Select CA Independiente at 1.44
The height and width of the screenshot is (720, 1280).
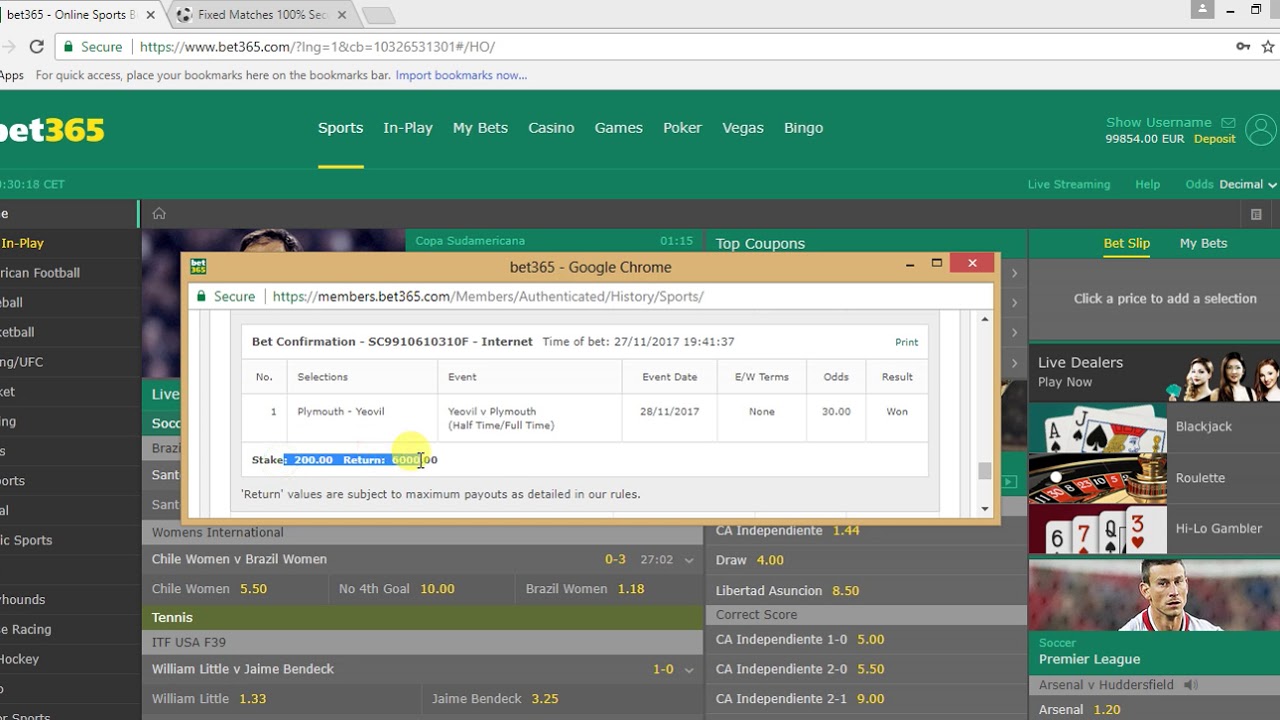point(866,531)
